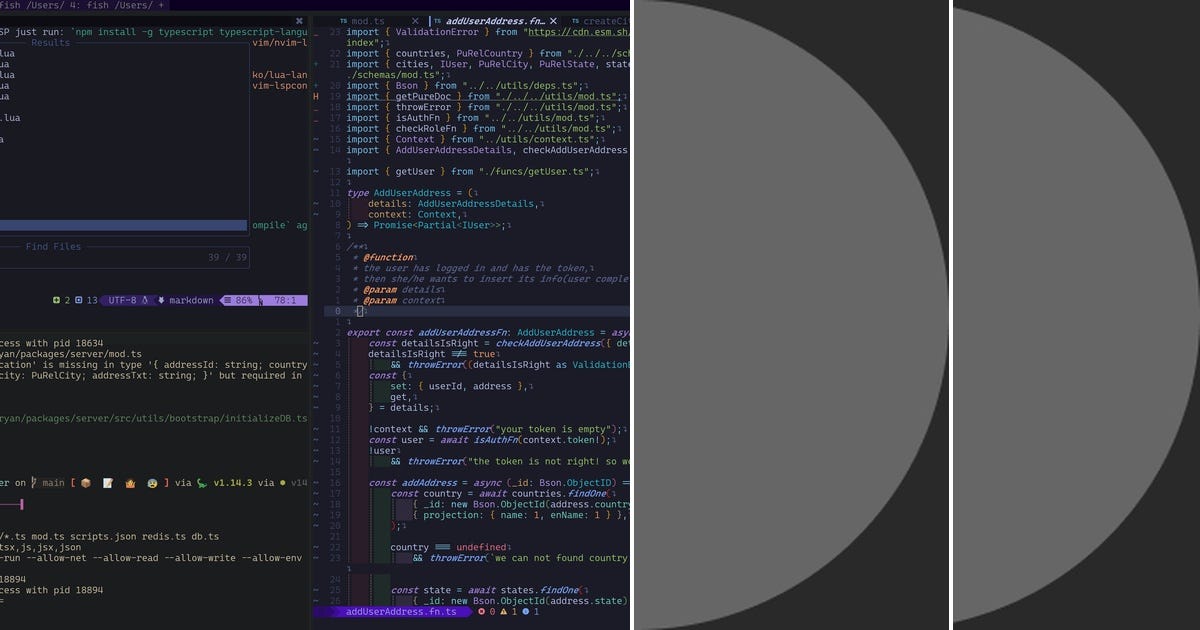Close the mod.ts tab

[x=417, y=21]
